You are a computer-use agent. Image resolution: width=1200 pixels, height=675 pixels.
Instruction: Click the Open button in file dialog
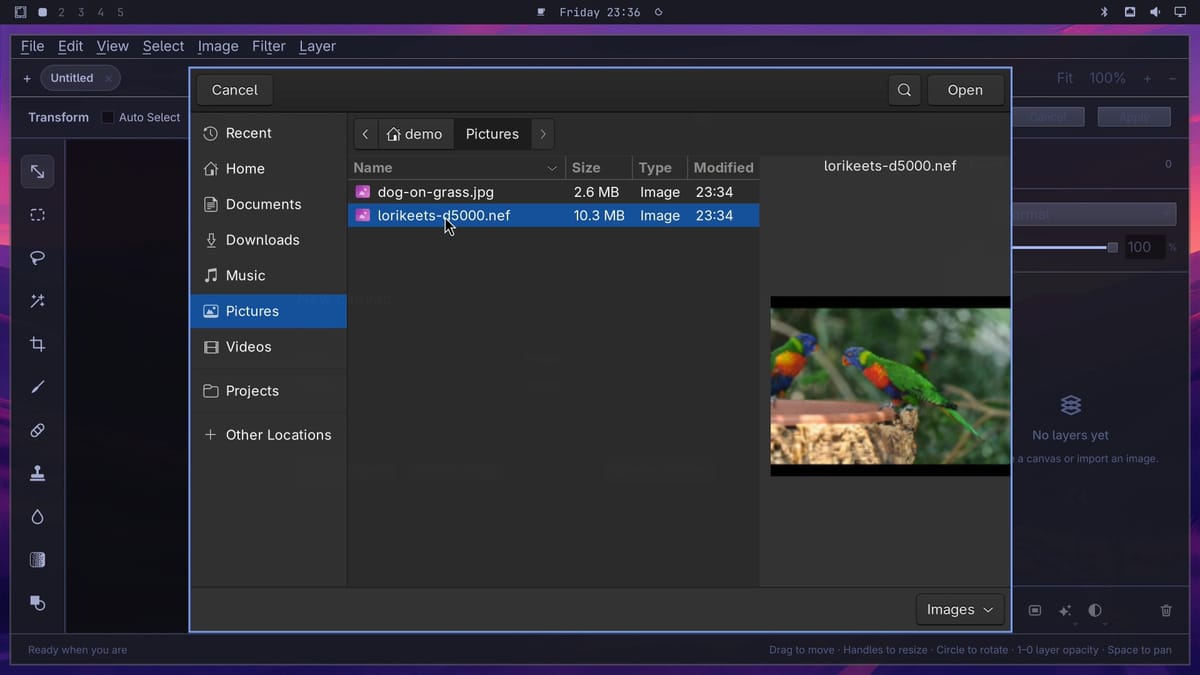pos(965,90)
